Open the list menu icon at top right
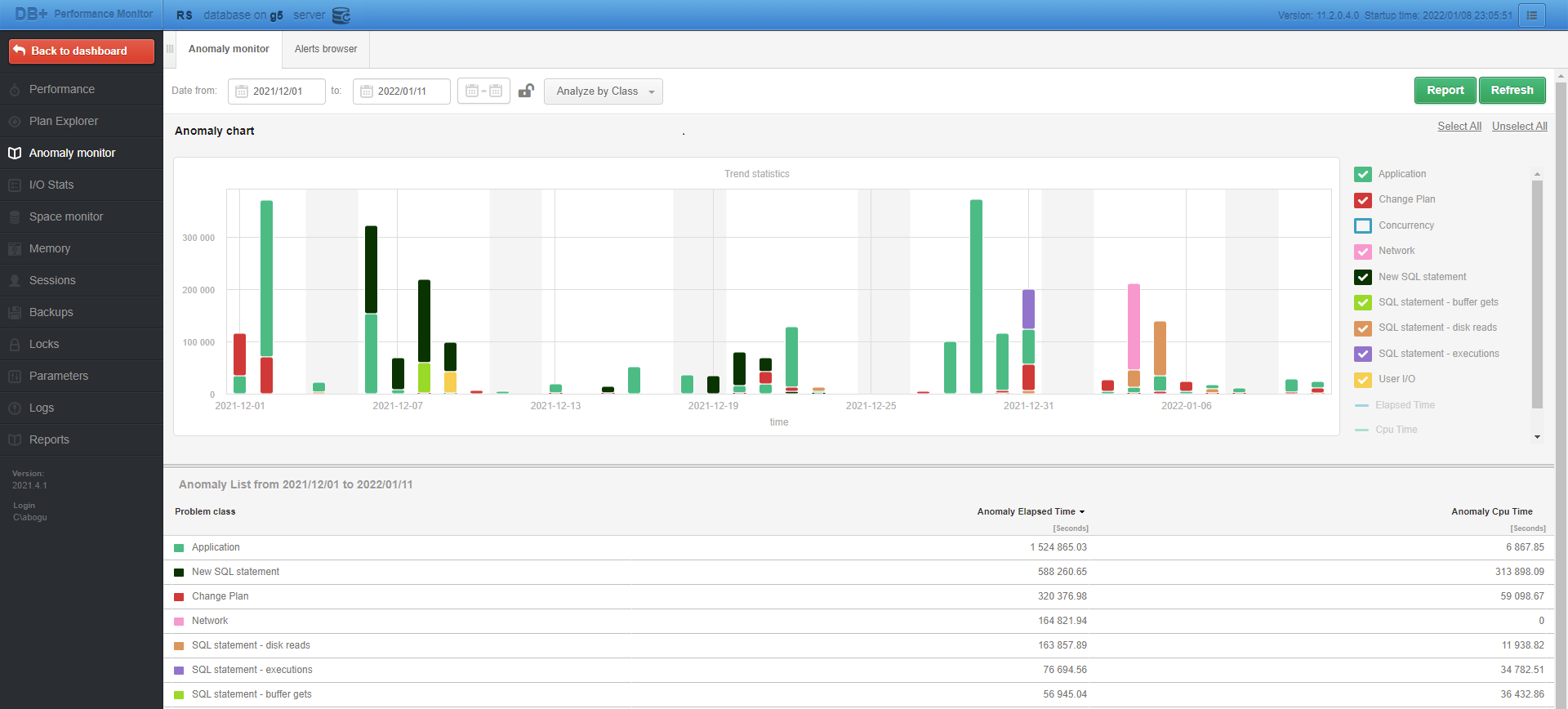This screenshot has height=709, width=1568. [1531, 16]
